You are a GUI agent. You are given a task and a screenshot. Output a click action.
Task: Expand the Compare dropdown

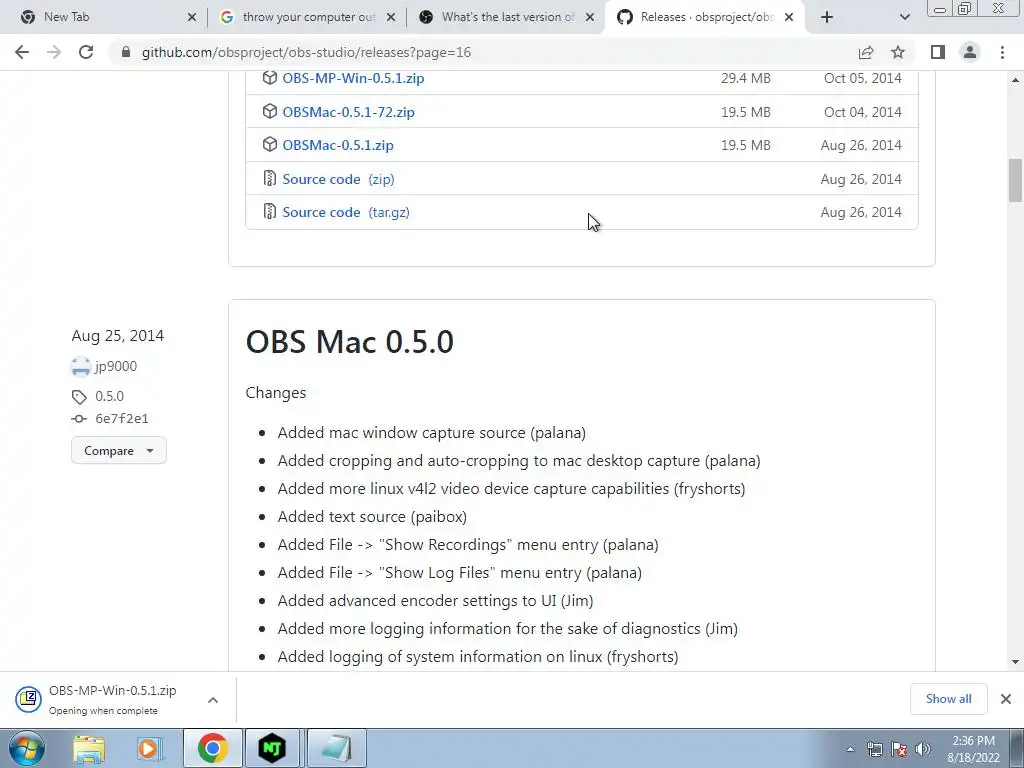point(119,451)
